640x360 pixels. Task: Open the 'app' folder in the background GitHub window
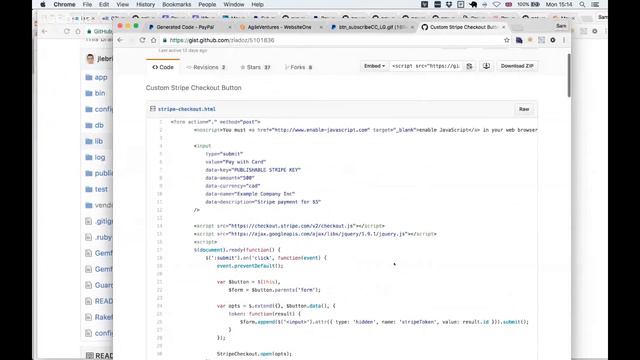click(101, 77)
